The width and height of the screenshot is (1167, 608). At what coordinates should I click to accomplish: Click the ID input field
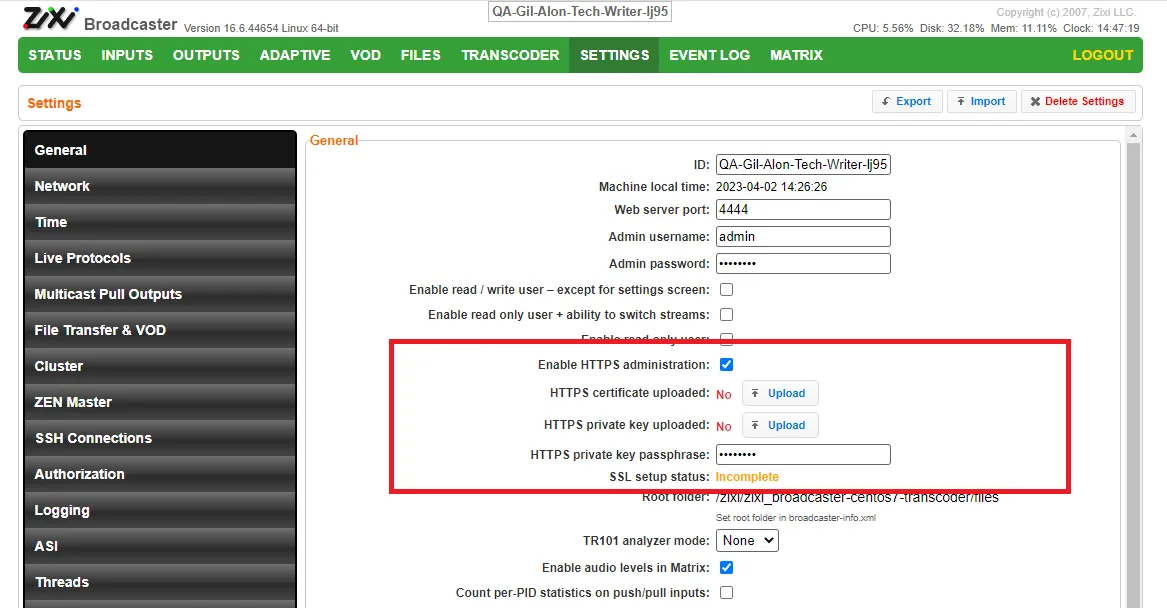coord(803,164)
